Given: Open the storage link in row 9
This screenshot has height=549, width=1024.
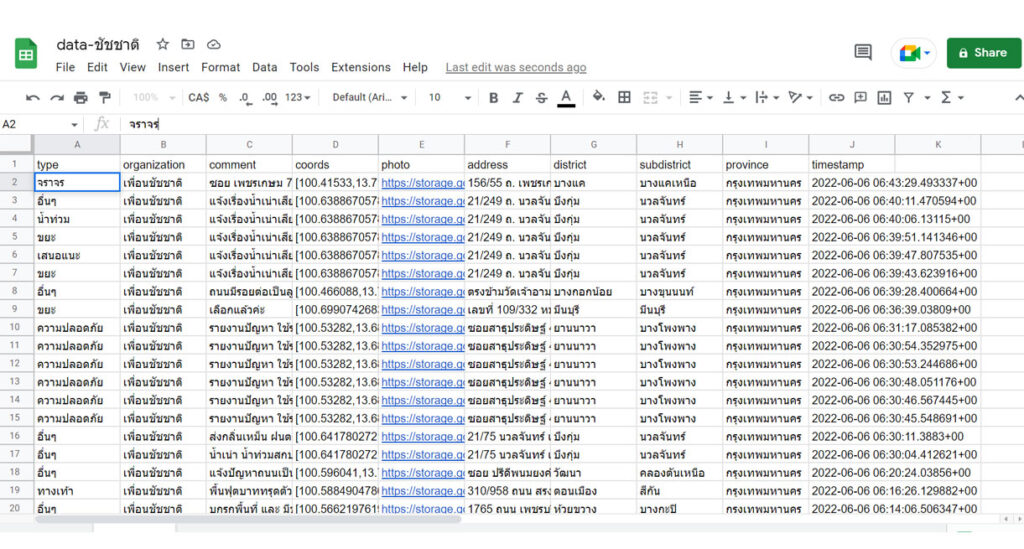Looking at the screenshot, I should click(x=422, y=309).
